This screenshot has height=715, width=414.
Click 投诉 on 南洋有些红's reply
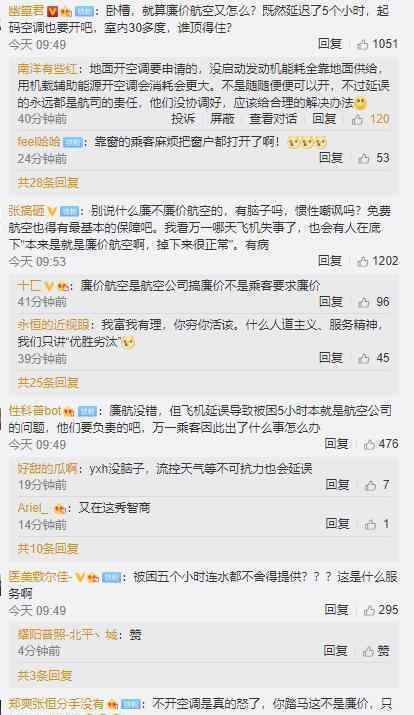tap(183, 119)
